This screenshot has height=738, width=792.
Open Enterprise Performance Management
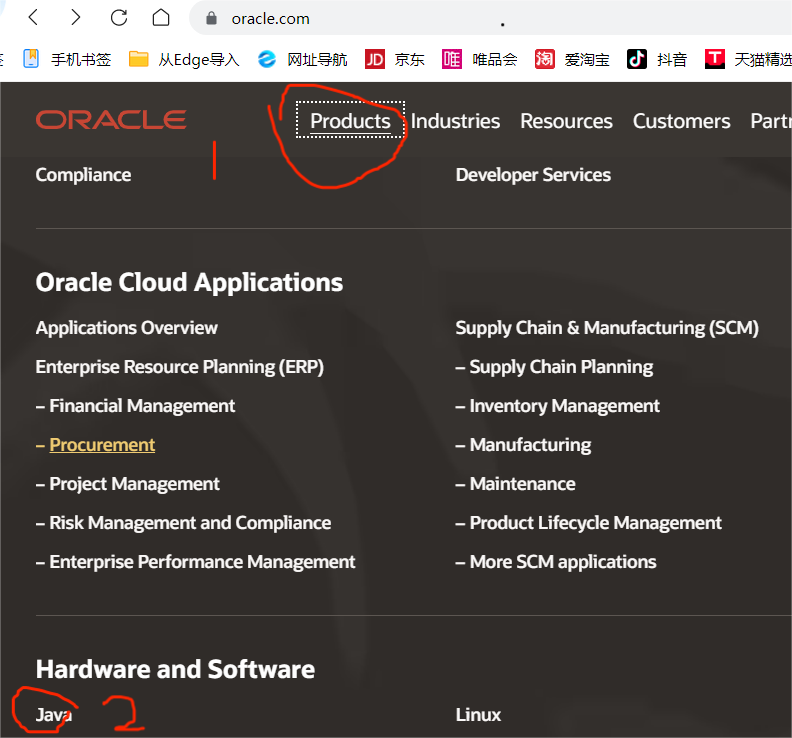[x=202, y=562]
